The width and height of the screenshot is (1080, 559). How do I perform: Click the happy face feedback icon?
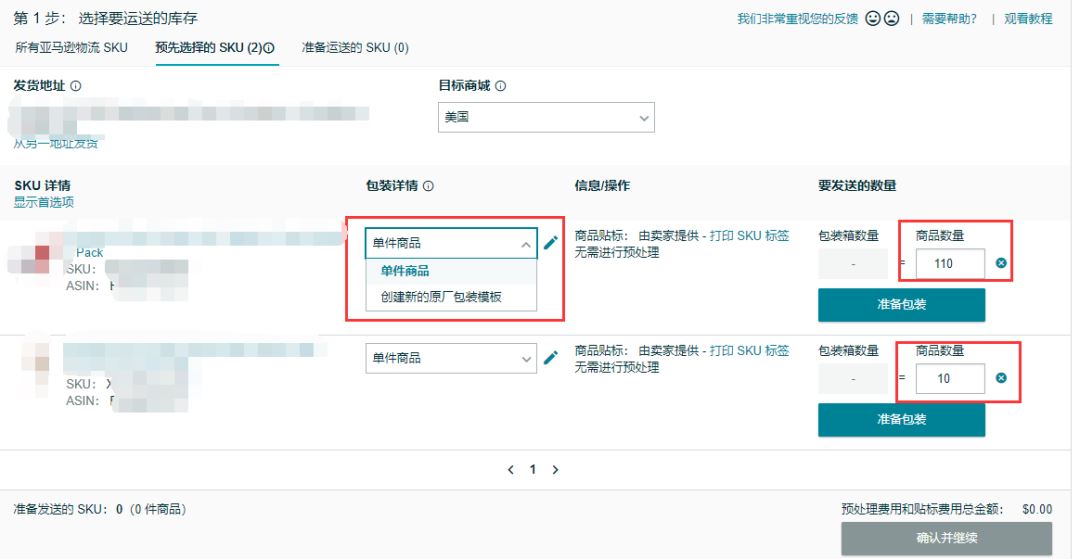873,19
